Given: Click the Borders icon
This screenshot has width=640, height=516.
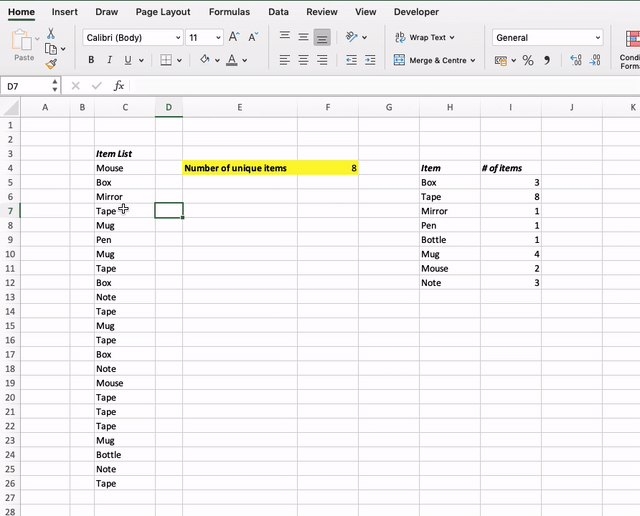Looking at the screenshot, I should tap(166, 60).
